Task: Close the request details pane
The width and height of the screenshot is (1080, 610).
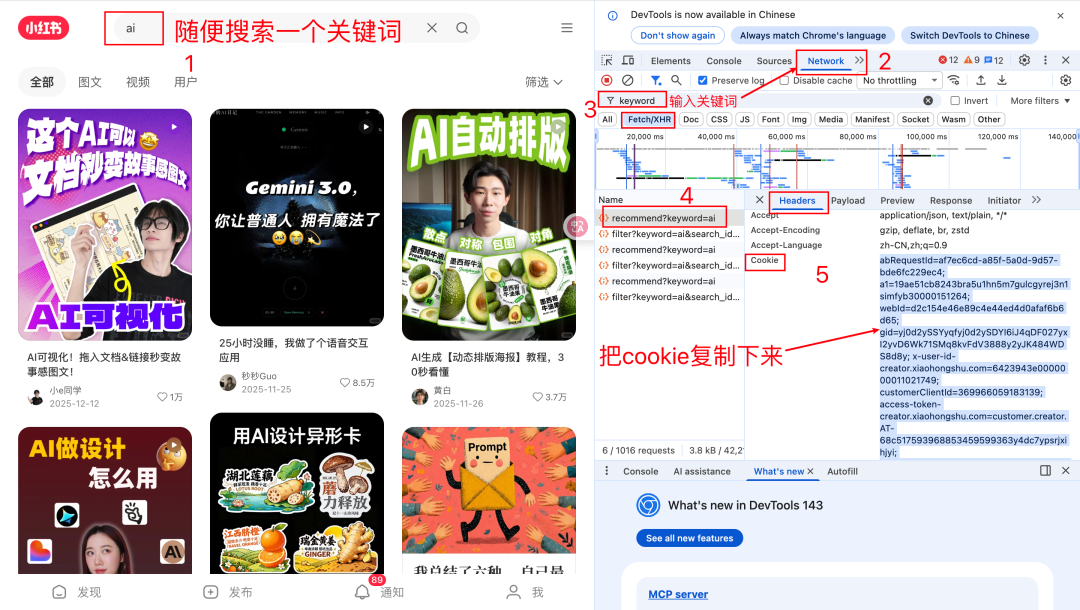Action: pyautogui.click(x=759, y=200)
